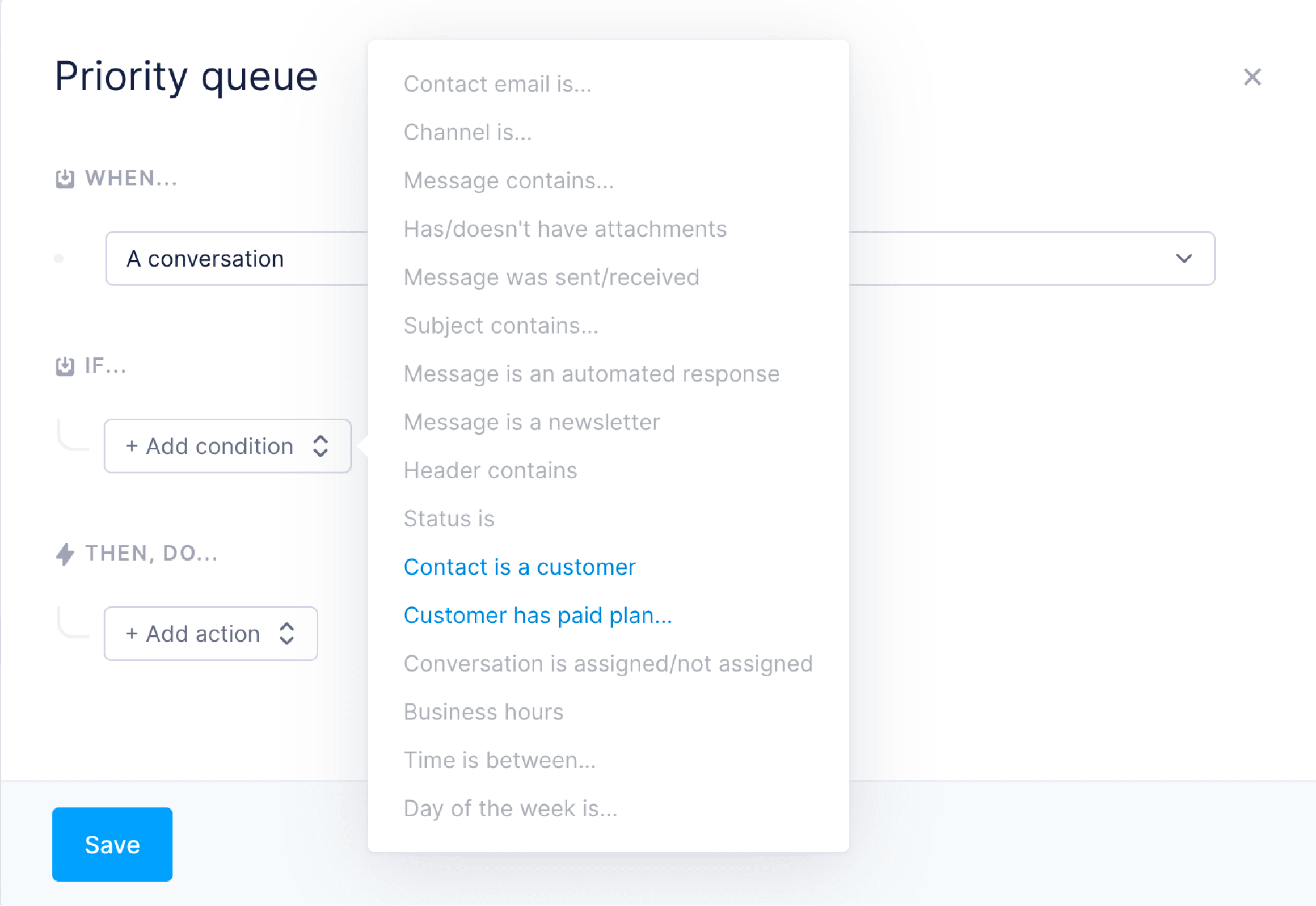1316x906 pixels.
Task: Expand the A conversation trigger chevron
Action: [x=1184, y=259]
